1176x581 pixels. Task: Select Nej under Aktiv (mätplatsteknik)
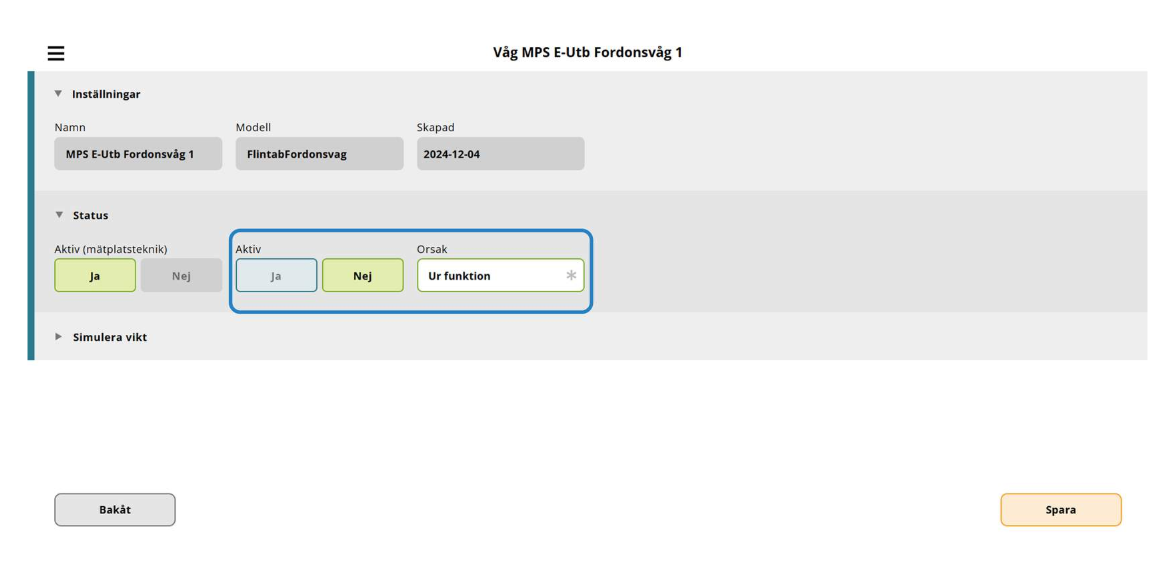coord(181,276)
